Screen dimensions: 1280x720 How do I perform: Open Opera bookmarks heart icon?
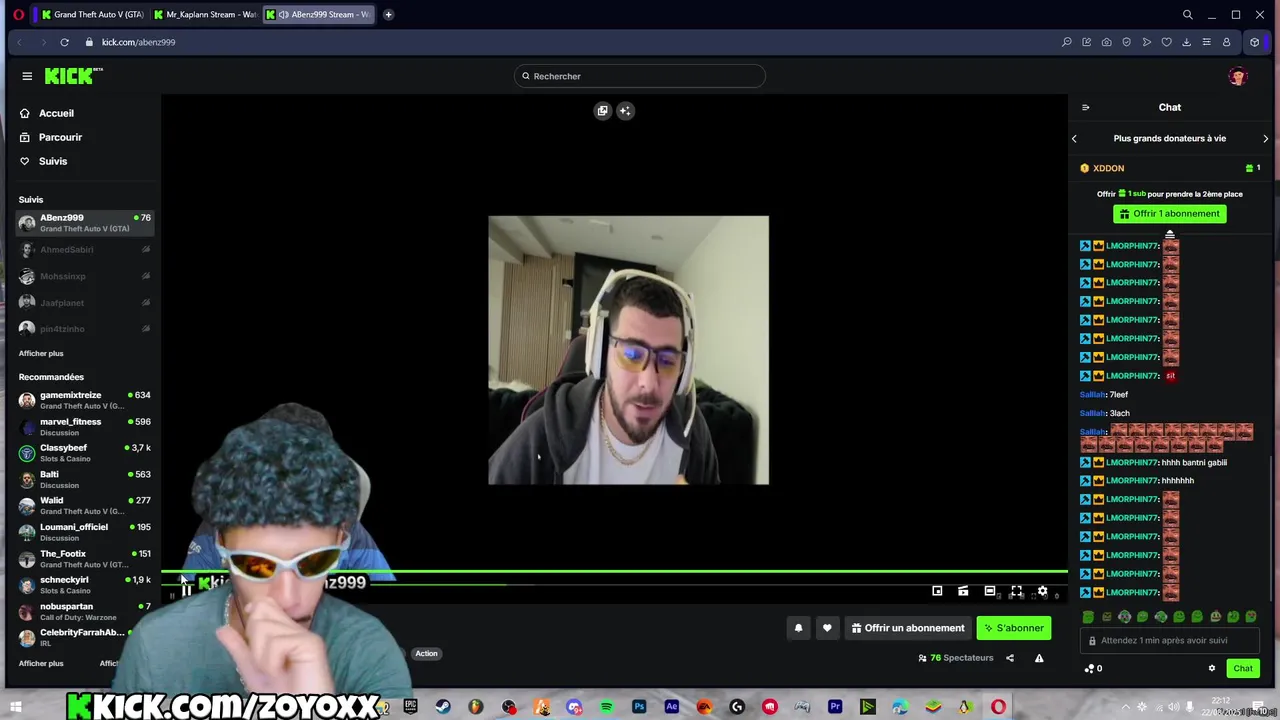[1166, 42]
